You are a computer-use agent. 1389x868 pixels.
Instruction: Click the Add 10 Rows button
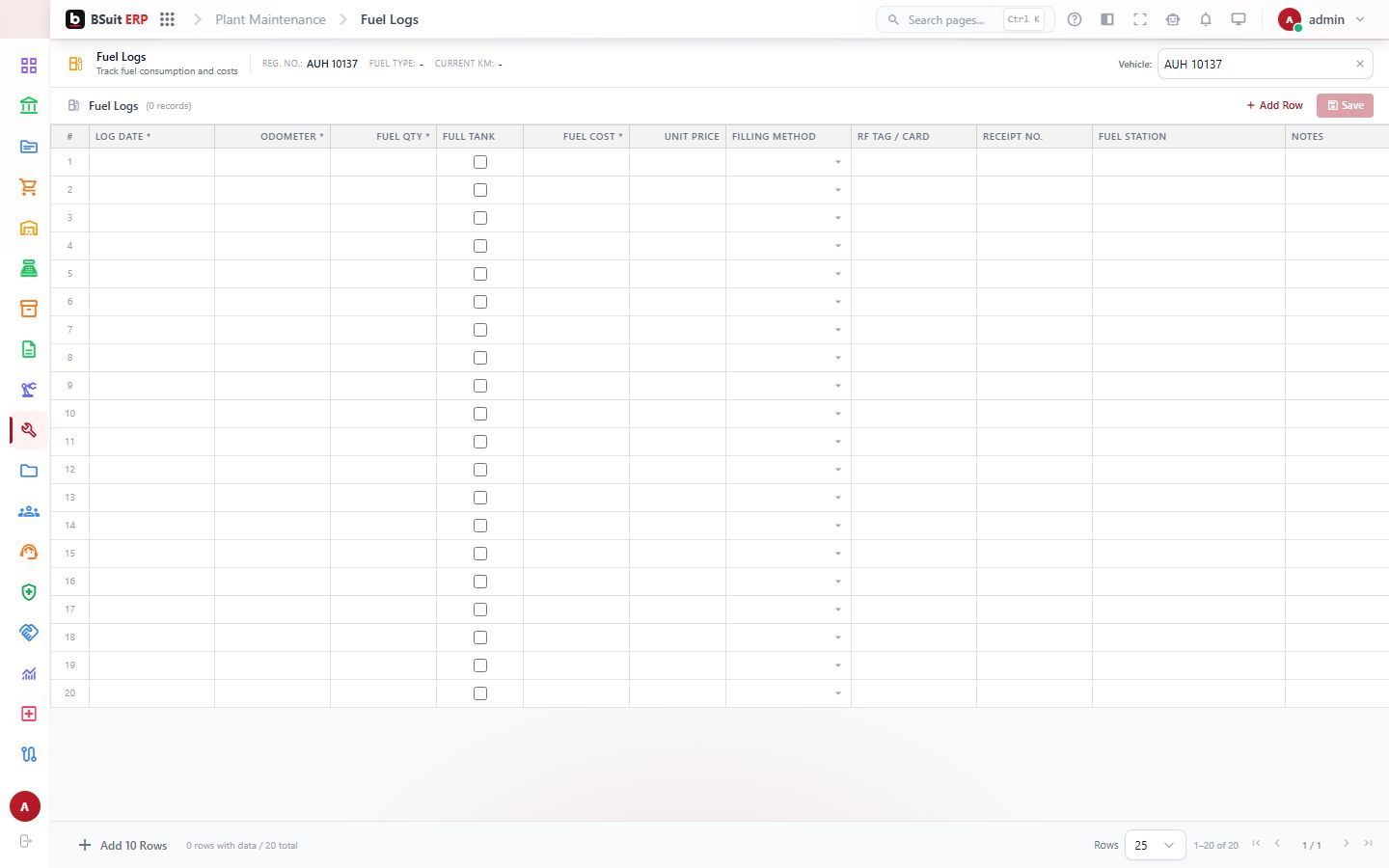[x=123, y=845]
